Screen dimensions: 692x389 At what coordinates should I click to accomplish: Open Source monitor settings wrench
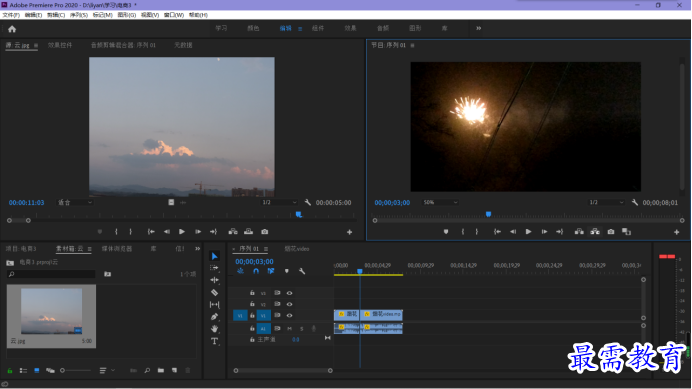coord(308,202)
